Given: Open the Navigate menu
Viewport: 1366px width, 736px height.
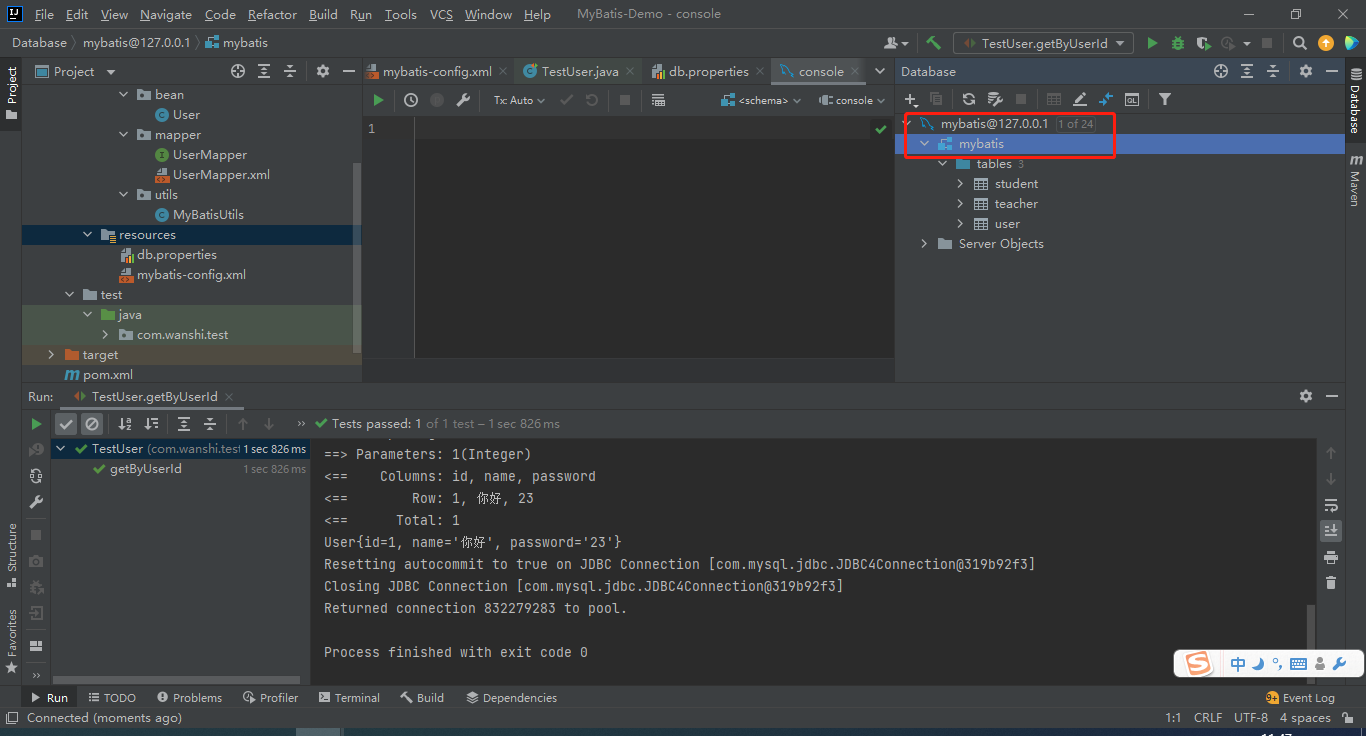Looking at the screenshot, I should click(166, 14).
